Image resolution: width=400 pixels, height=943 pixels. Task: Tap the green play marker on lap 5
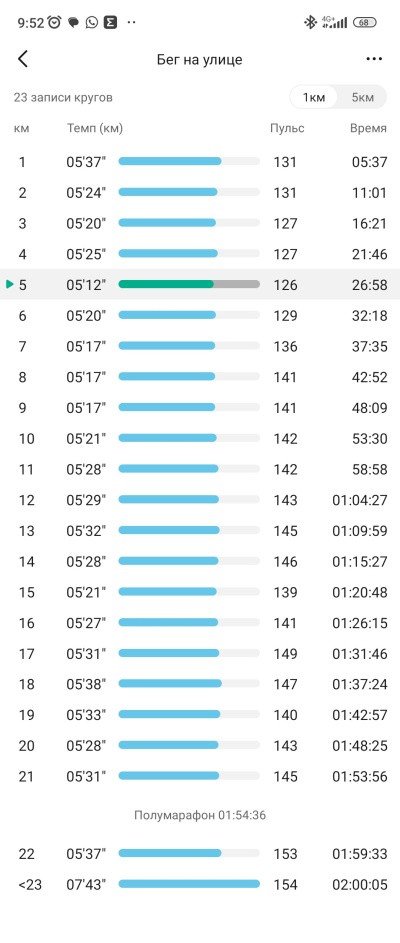coord(9,284)
